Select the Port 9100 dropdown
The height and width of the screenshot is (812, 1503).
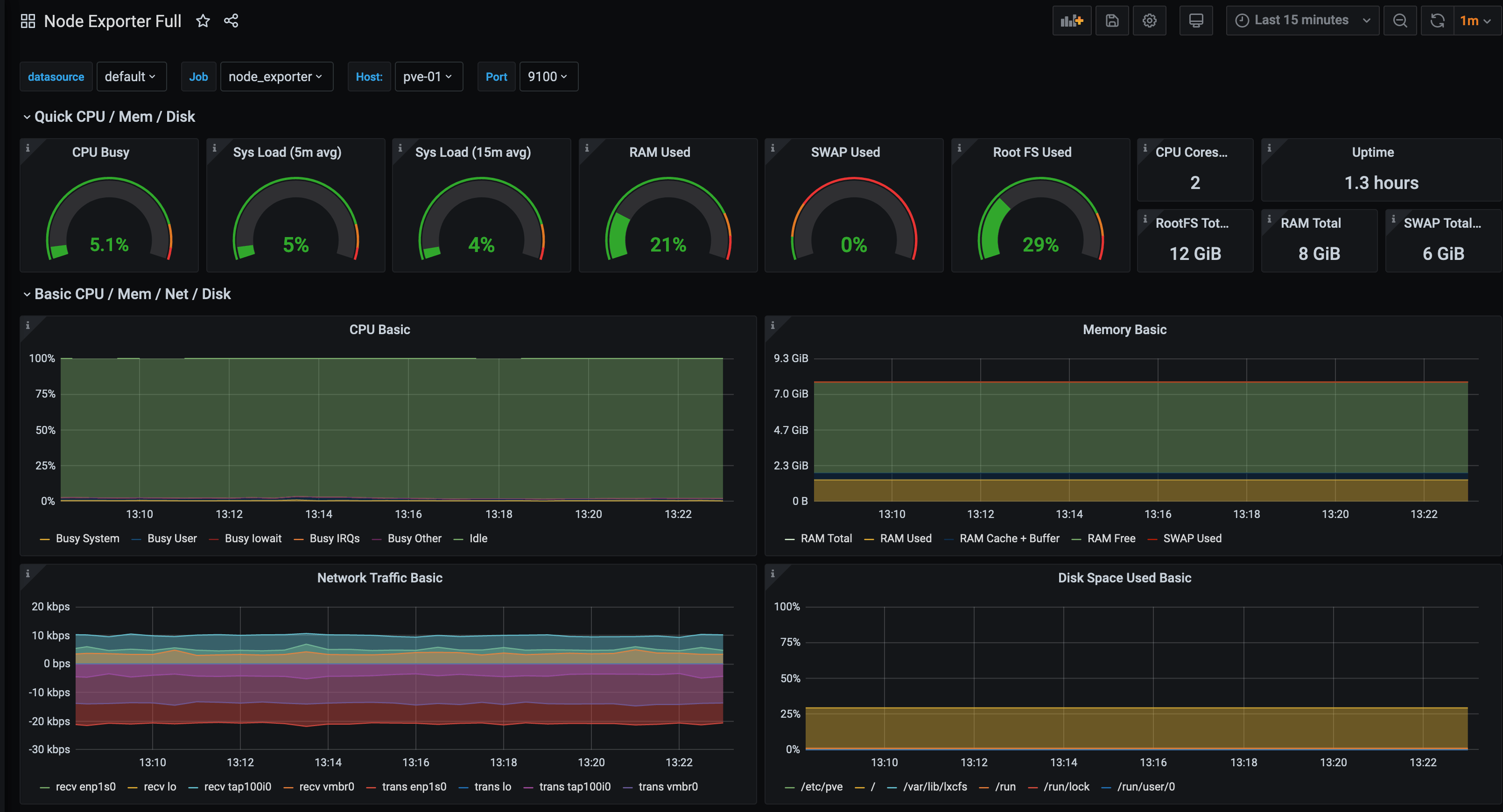click(x=548, y=76)
